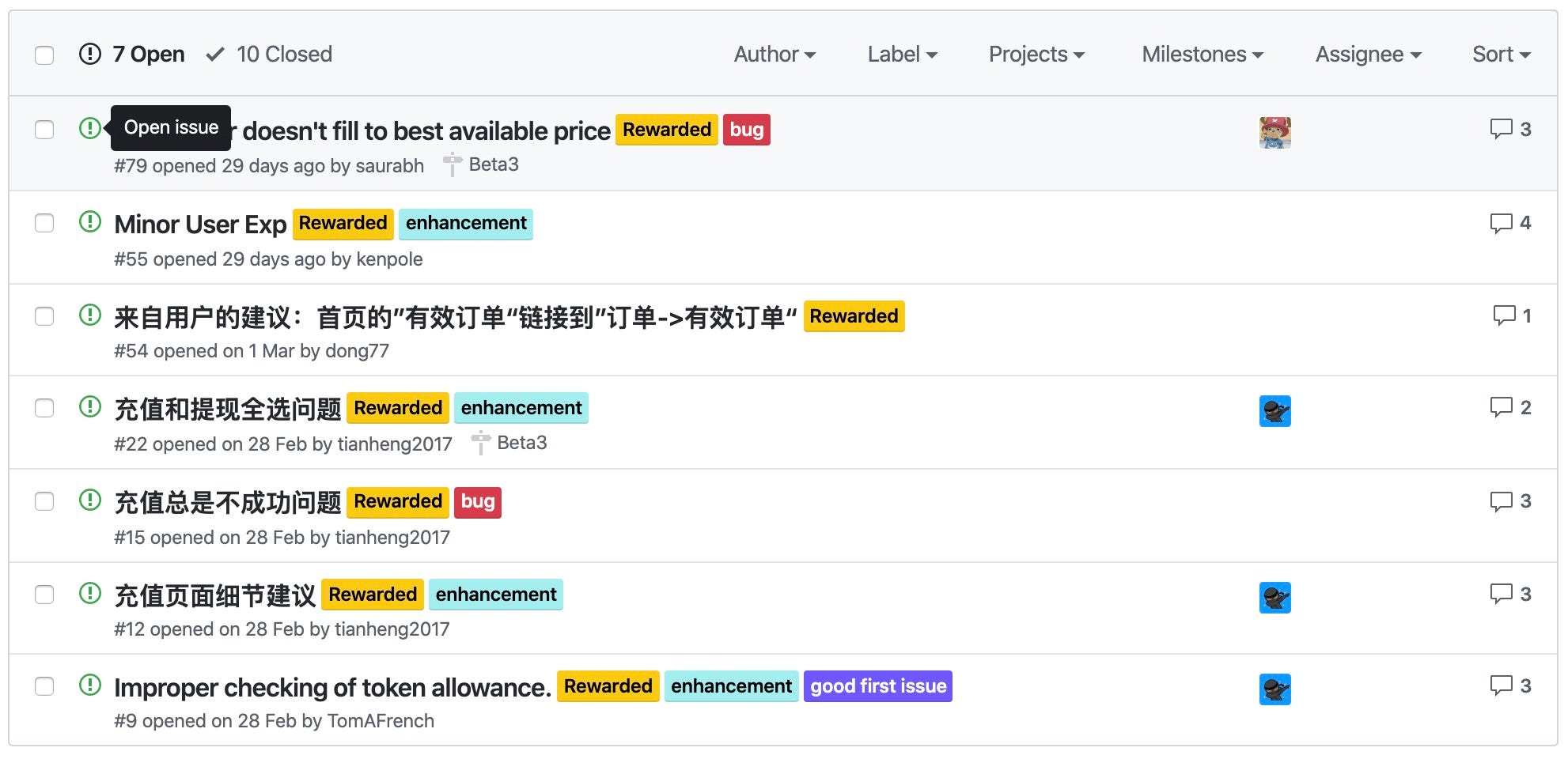Open comments icon on issue #79
Viewport: 1568px width, 759px height.
(1501, 129)
